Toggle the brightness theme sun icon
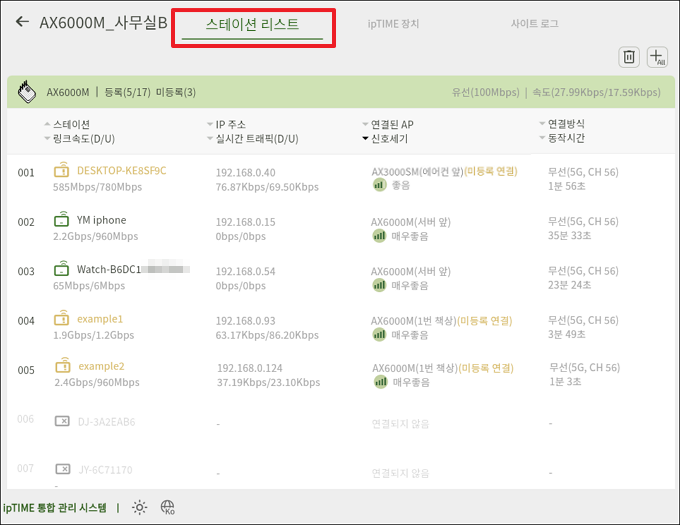Image resolution: width=680 pixels, height=525 pixels. (140, 507)
